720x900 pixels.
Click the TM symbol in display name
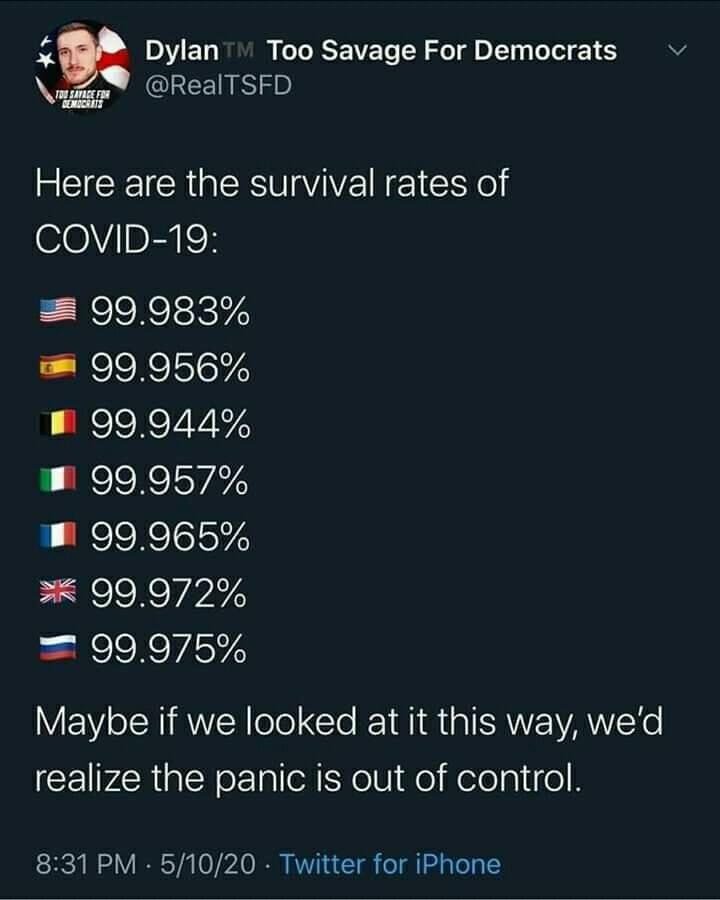238,50
